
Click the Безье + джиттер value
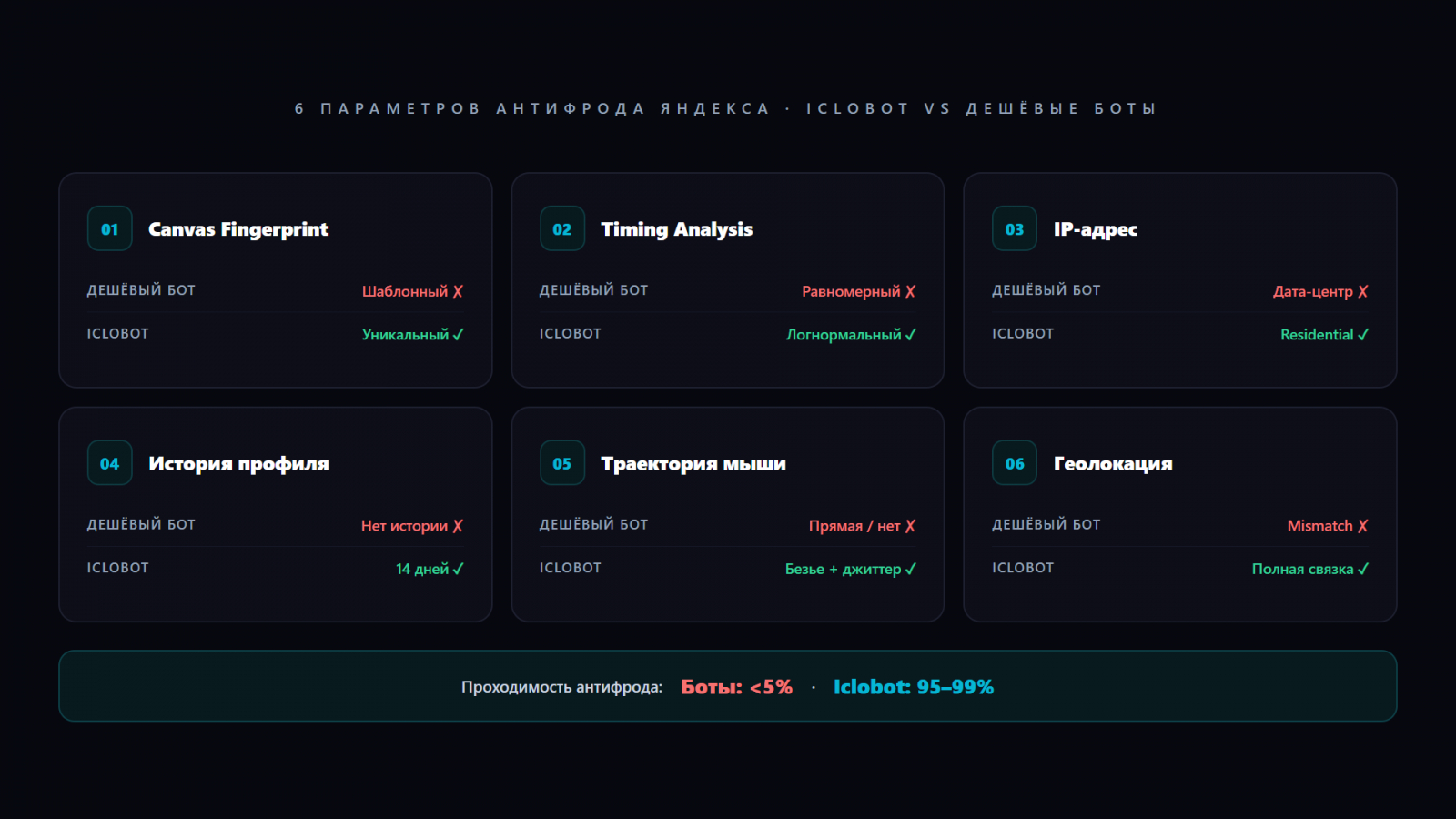pyautogui.click(x=843, y=569)
